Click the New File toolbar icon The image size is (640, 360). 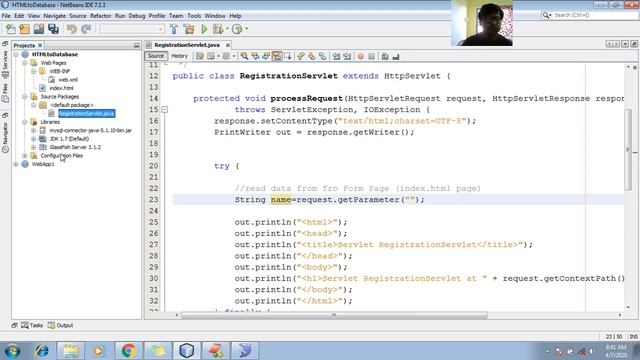pyautogui.click(x=11, y=29)
